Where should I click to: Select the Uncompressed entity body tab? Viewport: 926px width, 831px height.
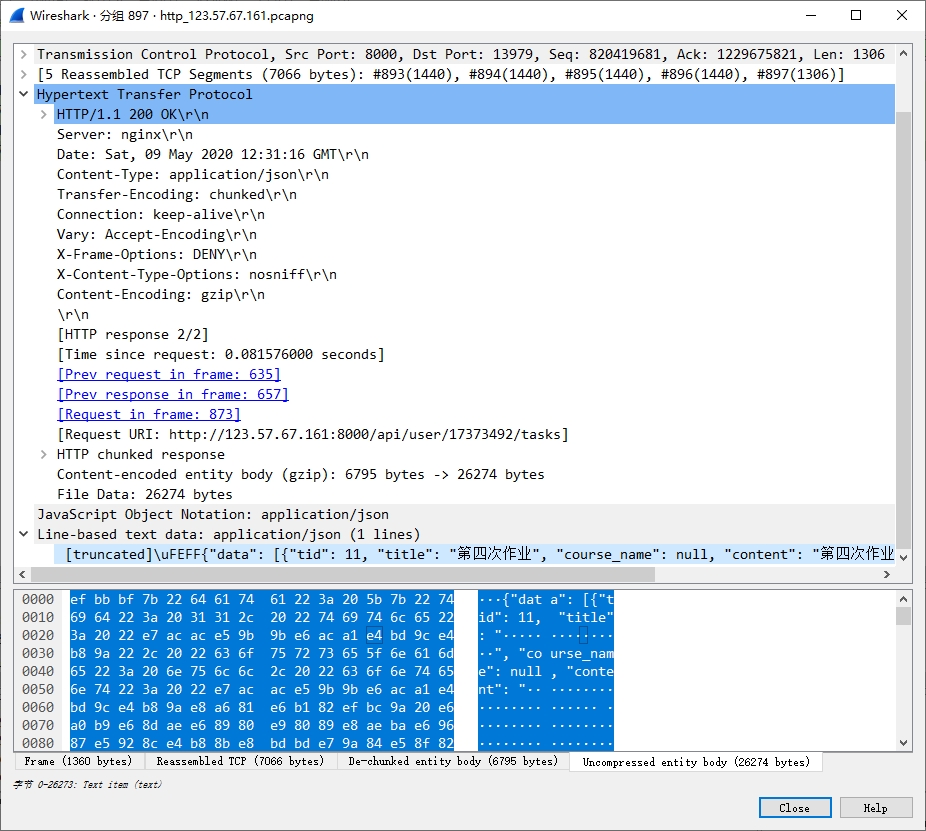coord(695,762)
